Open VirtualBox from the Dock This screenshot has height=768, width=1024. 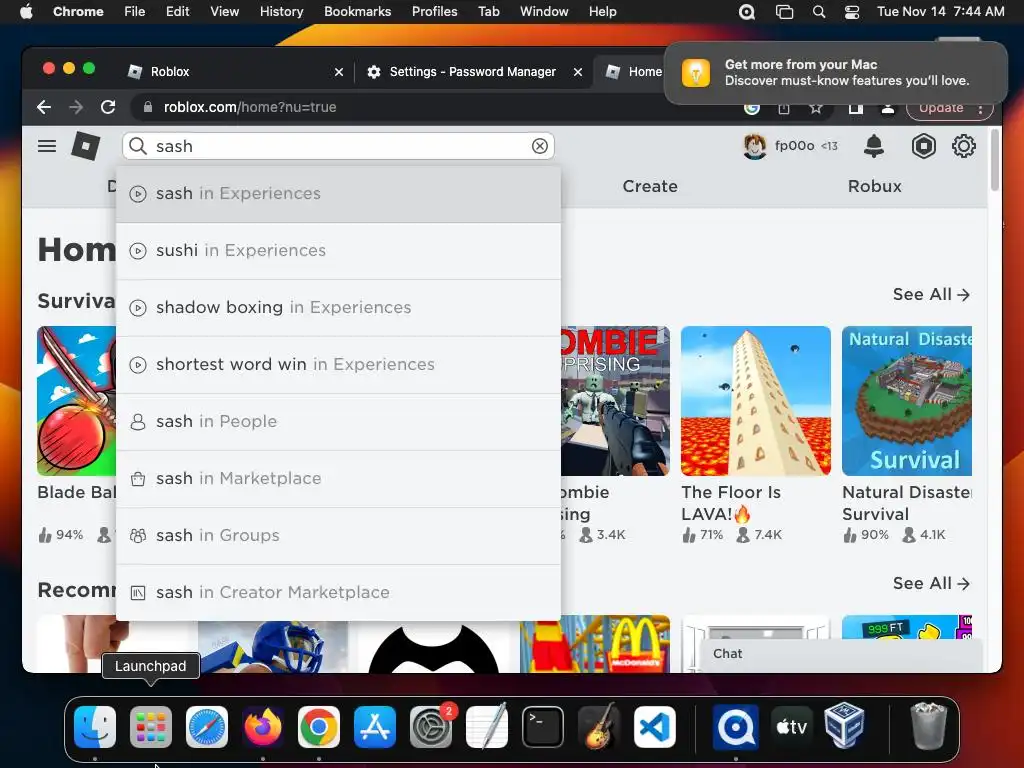844,726
